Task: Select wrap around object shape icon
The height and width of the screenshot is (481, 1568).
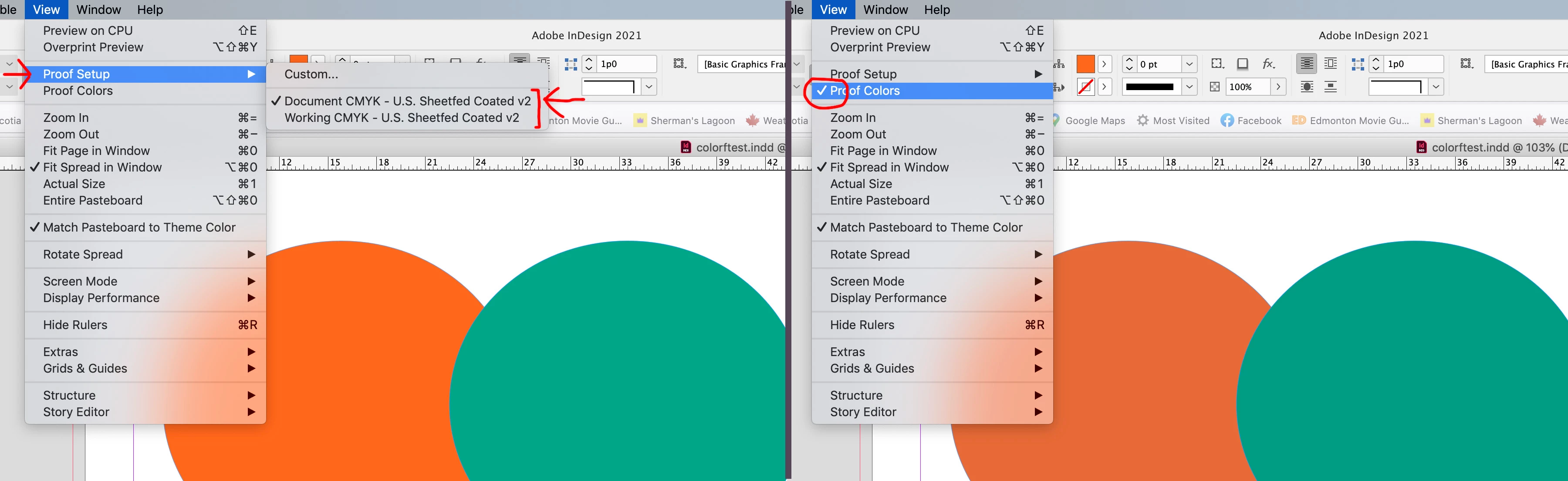Action: (x=1307, y=87)
